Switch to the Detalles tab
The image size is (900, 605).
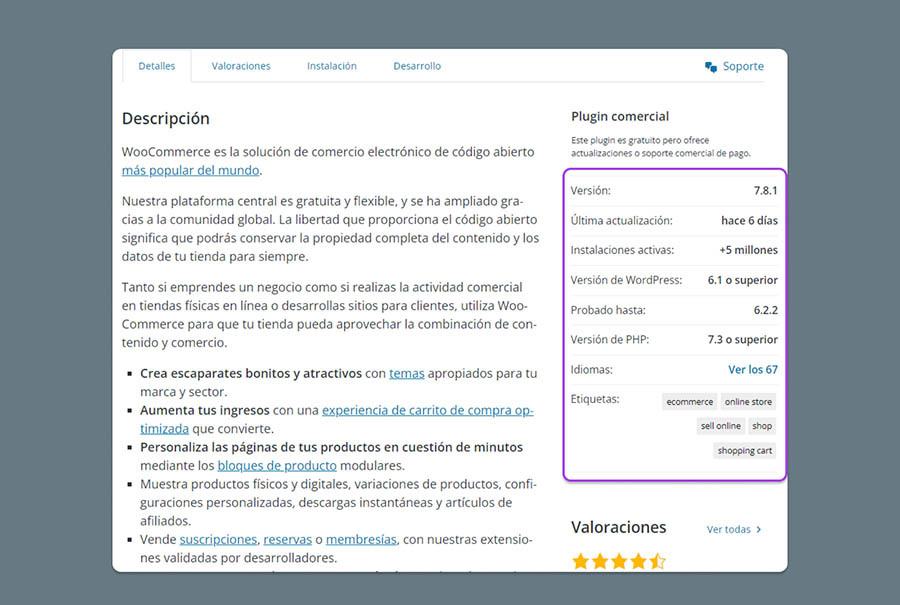pyautogui.click(x=156, y=66)
